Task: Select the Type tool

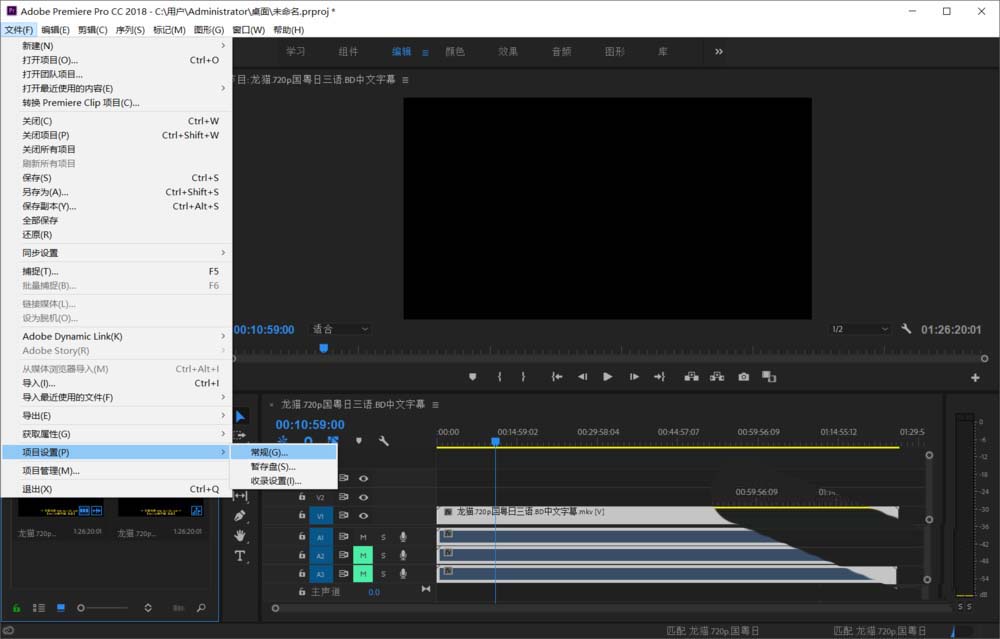Action: click(x=240, y=556)
